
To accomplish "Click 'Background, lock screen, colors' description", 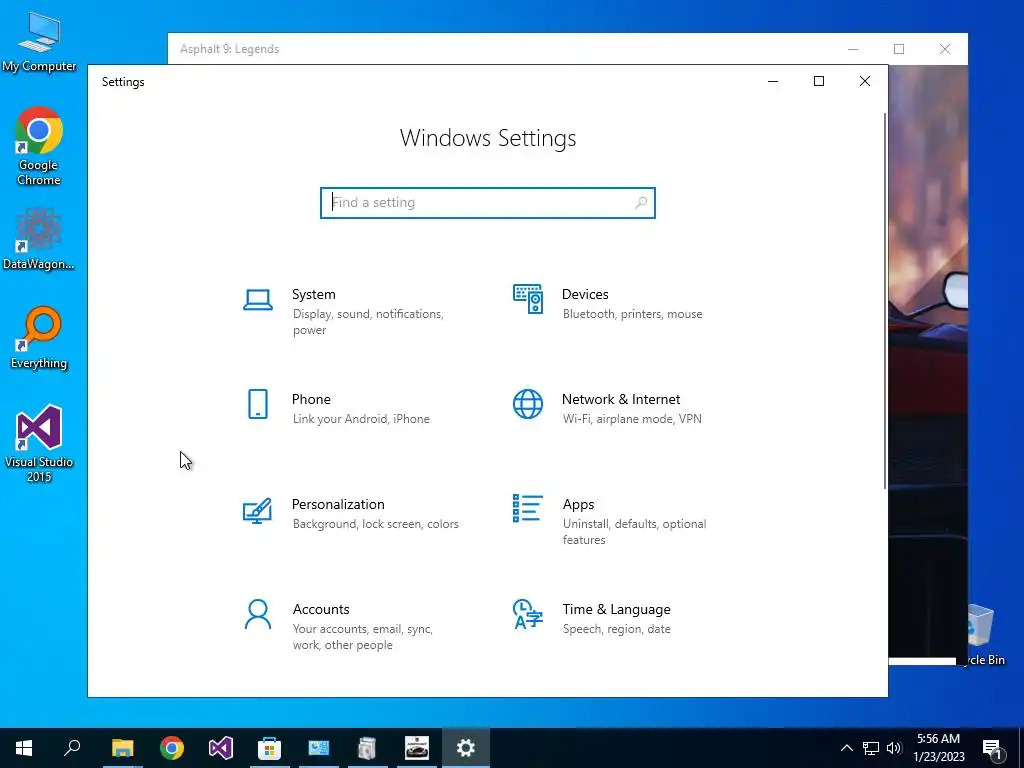I will tap(376, 524).
